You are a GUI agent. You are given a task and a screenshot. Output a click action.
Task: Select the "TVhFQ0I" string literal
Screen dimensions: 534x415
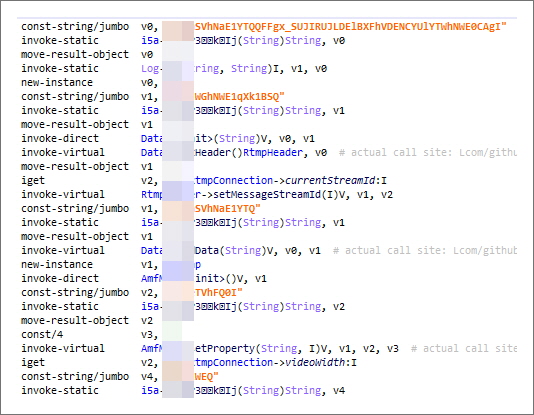[218, 292]
